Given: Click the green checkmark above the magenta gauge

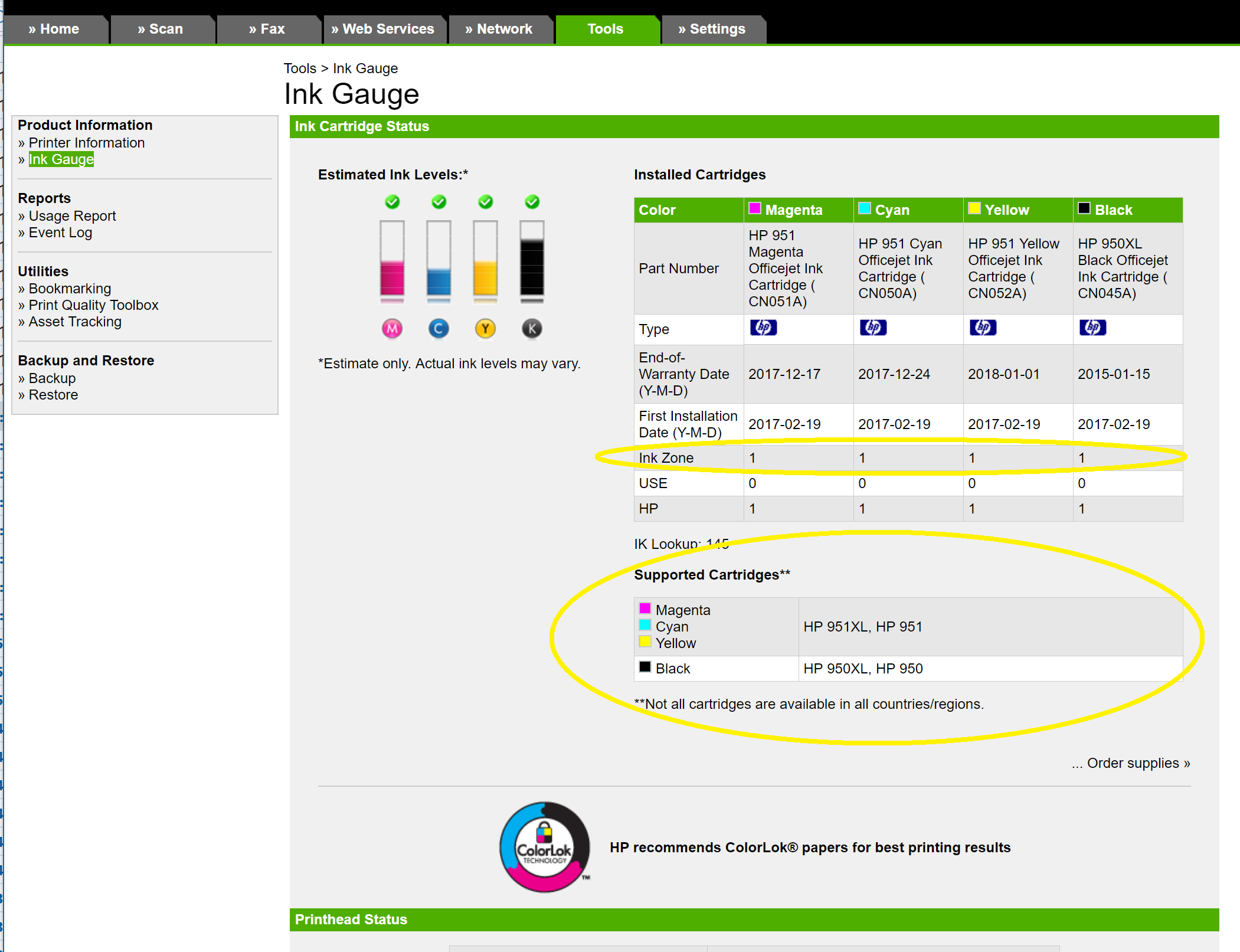Looking at the screenshot, I should tap(392, 202).
